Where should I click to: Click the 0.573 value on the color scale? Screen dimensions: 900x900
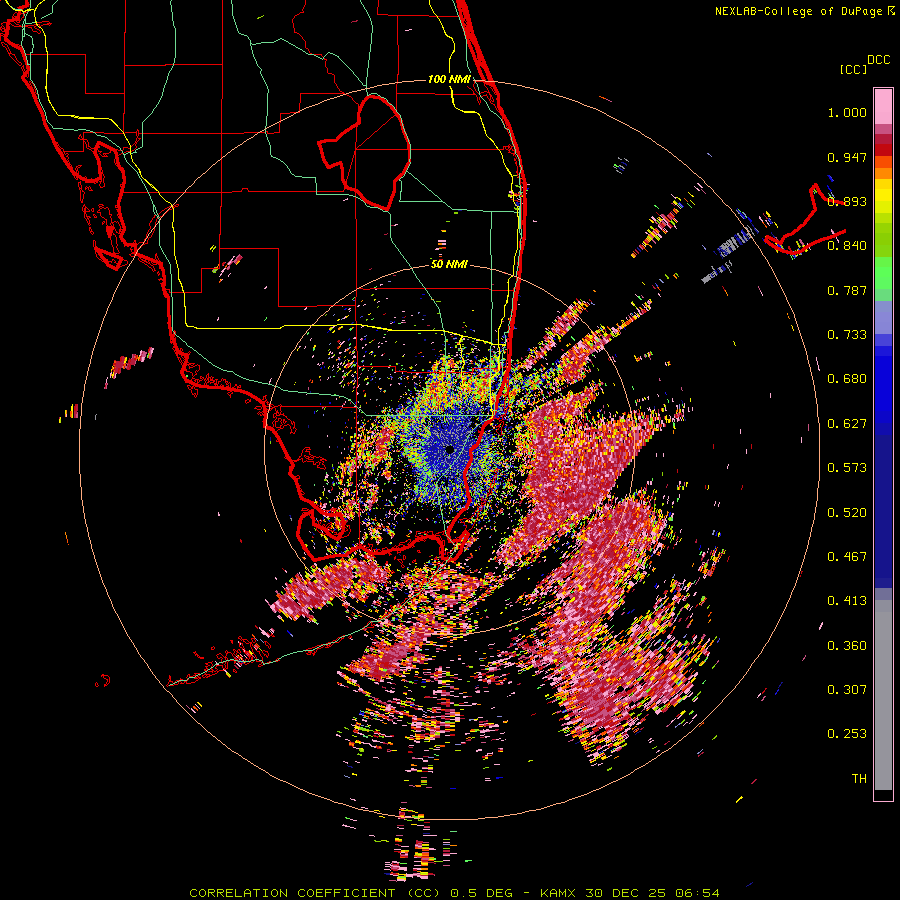847,468
